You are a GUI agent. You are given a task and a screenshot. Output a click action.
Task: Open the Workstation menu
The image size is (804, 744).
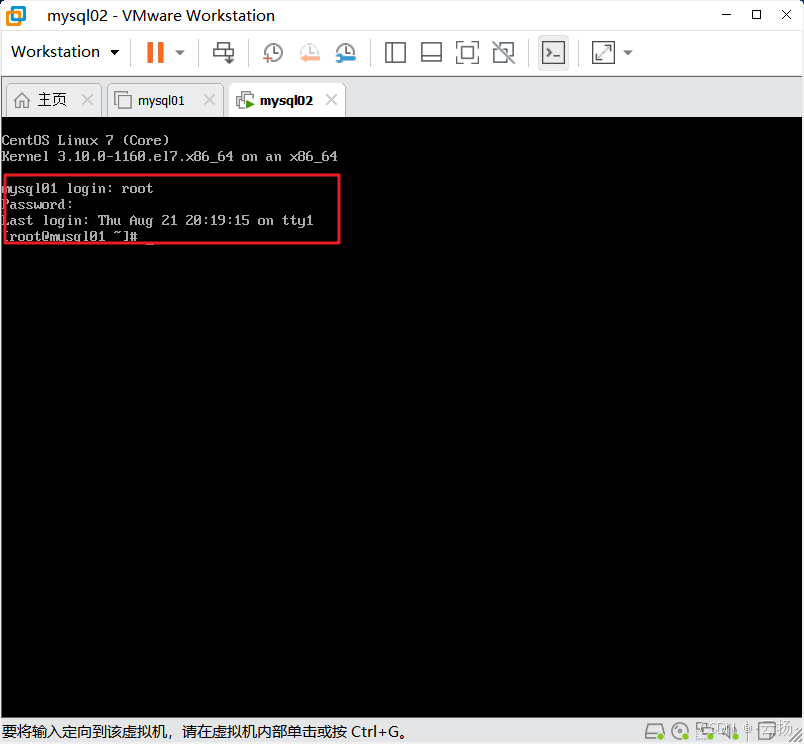pos(65,52)
